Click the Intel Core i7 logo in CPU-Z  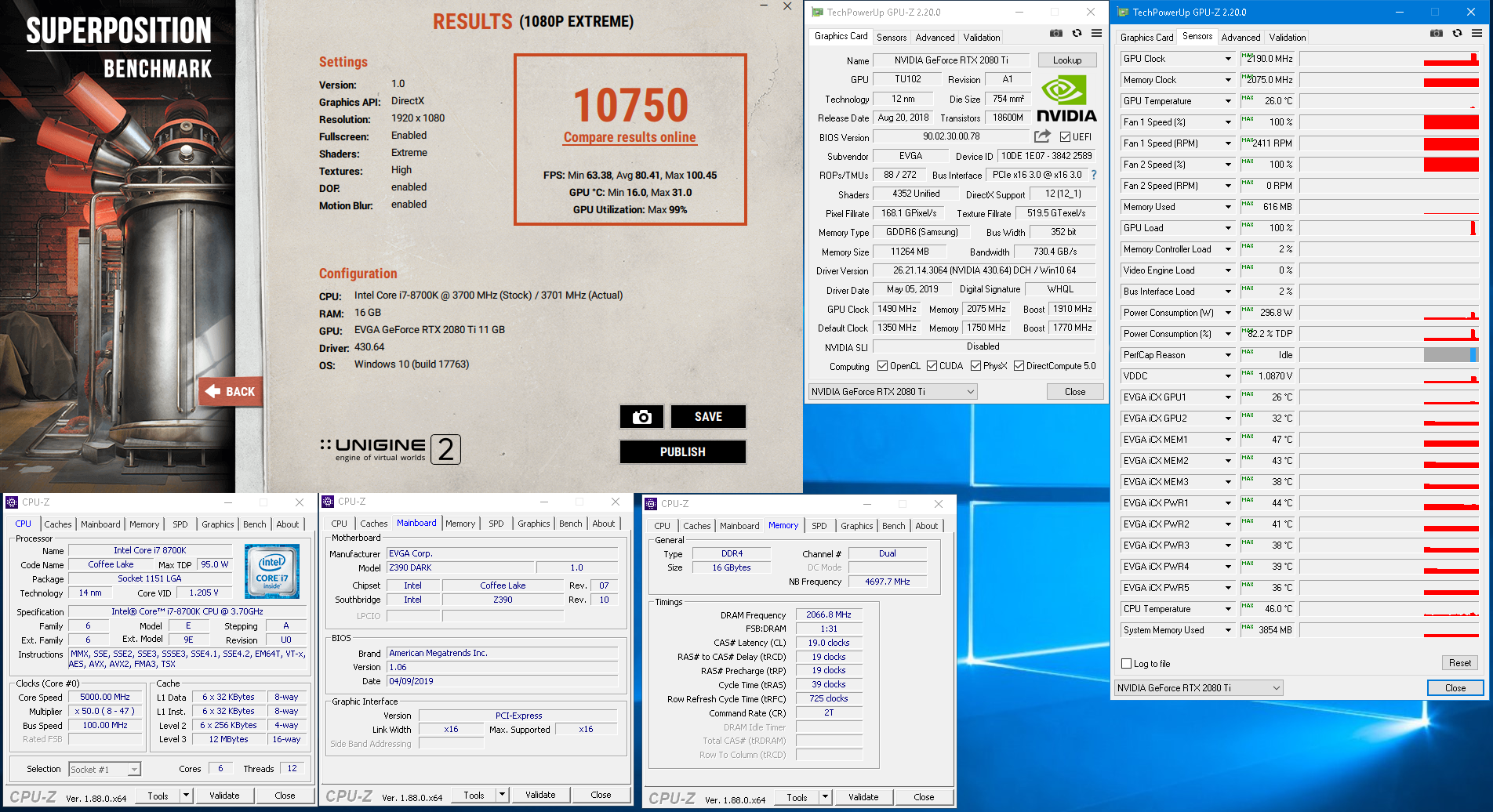pyautogui.click(x=272, y=571)
